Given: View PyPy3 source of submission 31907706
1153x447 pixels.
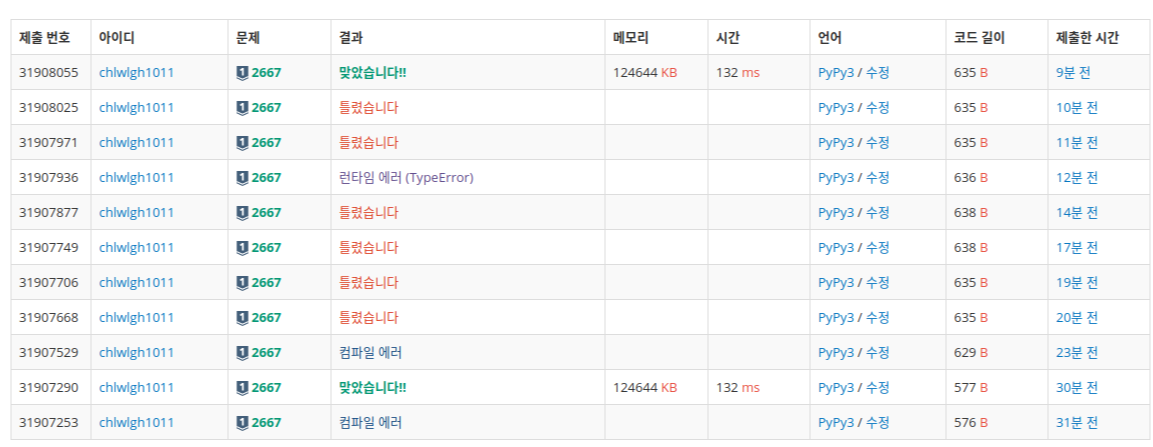Looking at the screenshot, I should (x=836, y=282).
